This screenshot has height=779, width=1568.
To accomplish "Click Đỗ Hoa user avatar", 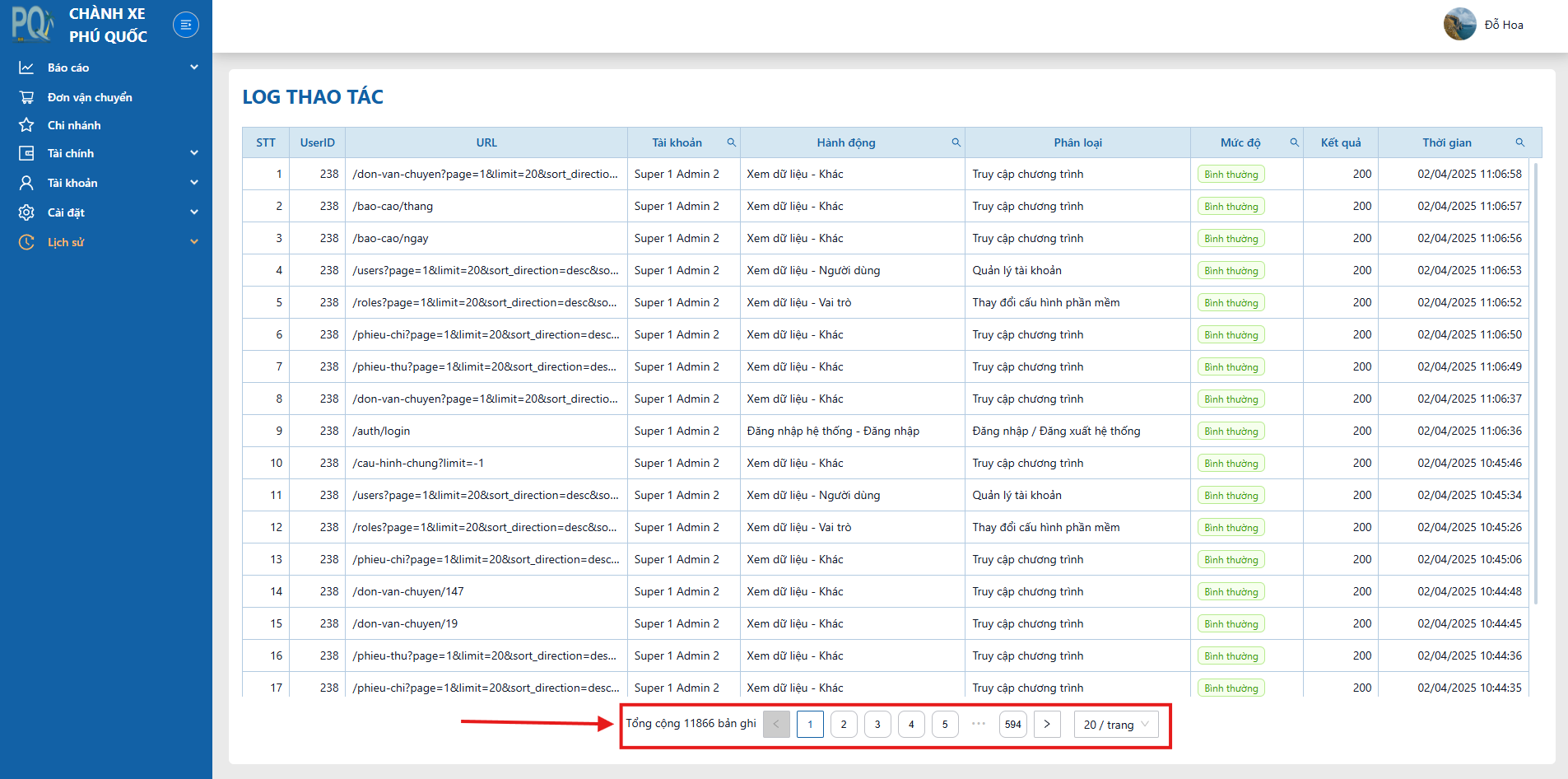I will tap(1460, 24).
